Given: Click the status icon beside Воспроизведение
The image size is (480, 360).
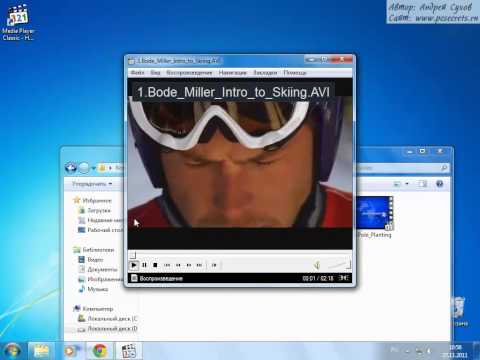Looking at the screenshot, I should tap(134, 278).
